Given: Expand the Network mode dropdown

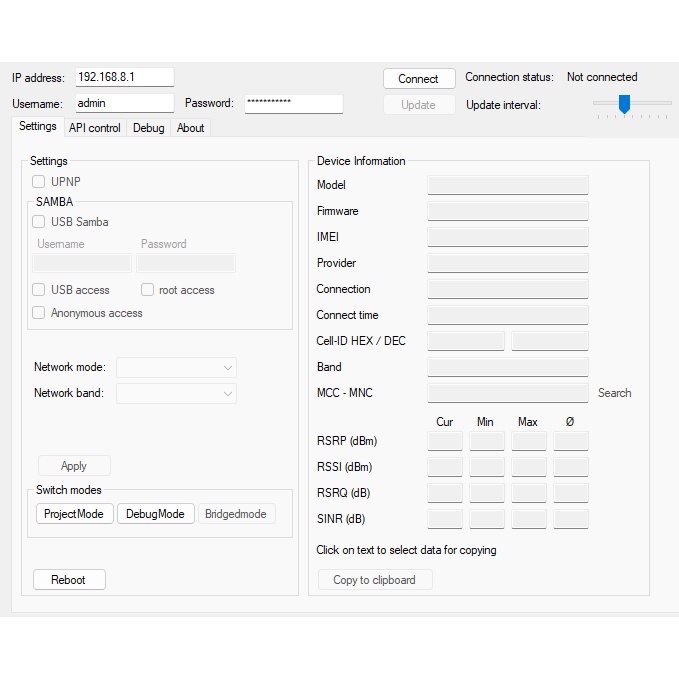Looking at the screenshot, I should pos(176,367).
